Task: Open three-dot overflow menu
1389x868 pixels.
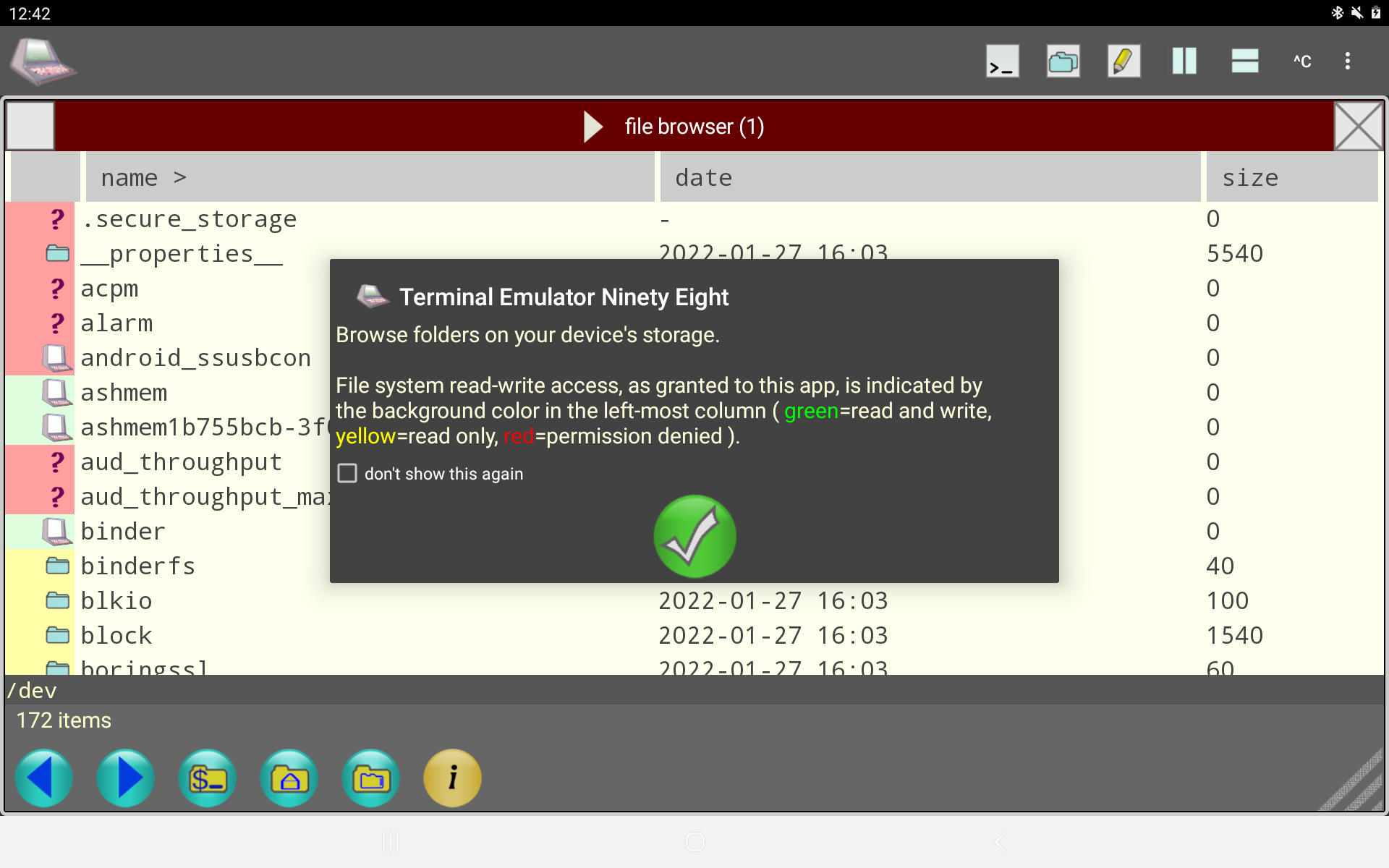Action: click(1347, 61)
